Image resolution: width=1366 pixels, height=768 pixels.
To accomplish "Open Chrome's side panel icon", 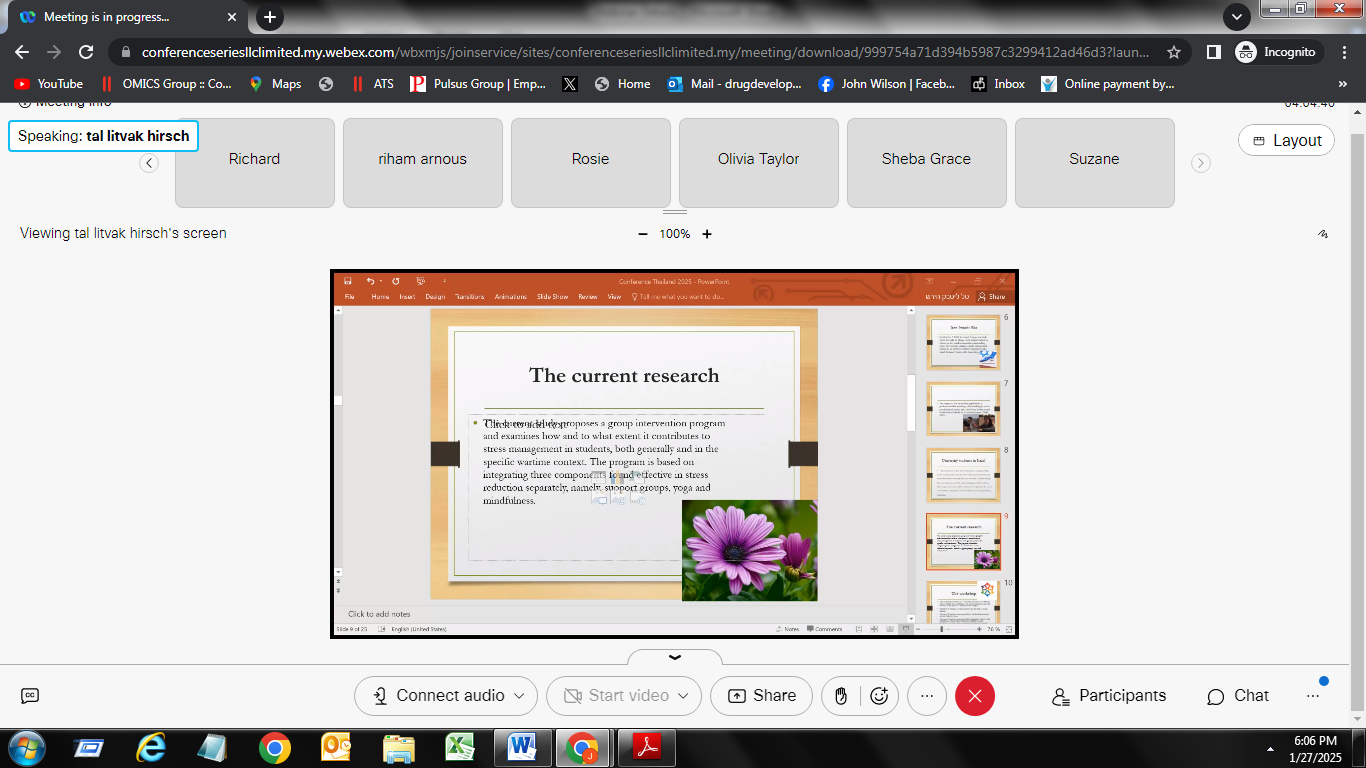I will (x=1213, y=52).
